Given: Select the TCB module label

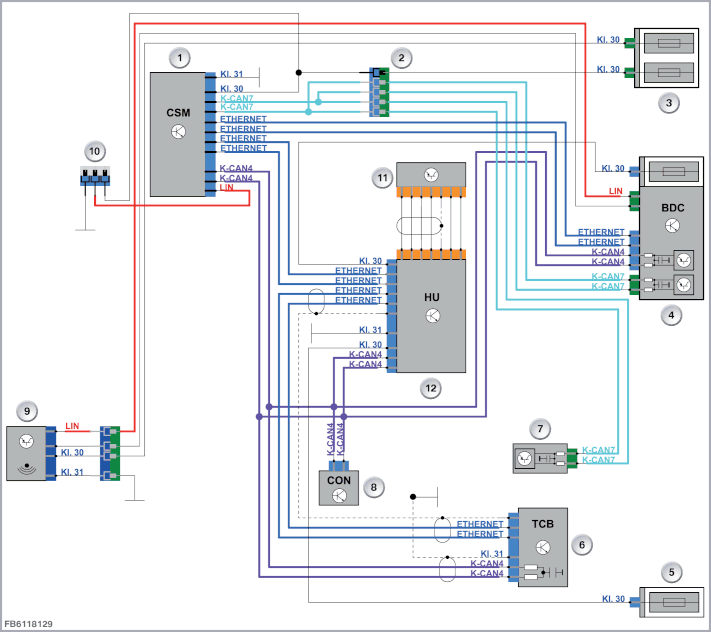Looking at the screenshot, I should point(543,524).
